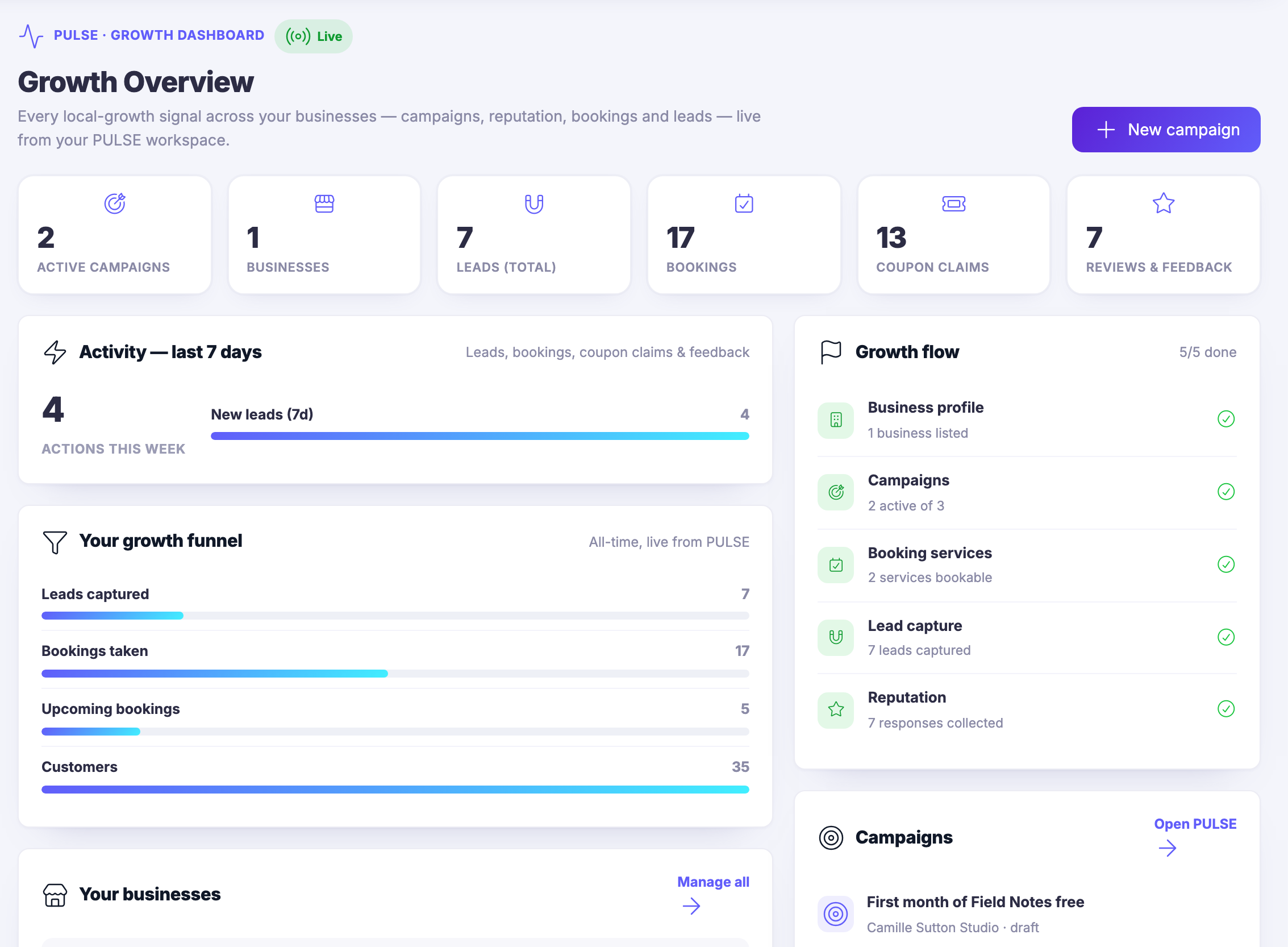
Task: Click the Customers funnel bar
Action: coord(395,790)
